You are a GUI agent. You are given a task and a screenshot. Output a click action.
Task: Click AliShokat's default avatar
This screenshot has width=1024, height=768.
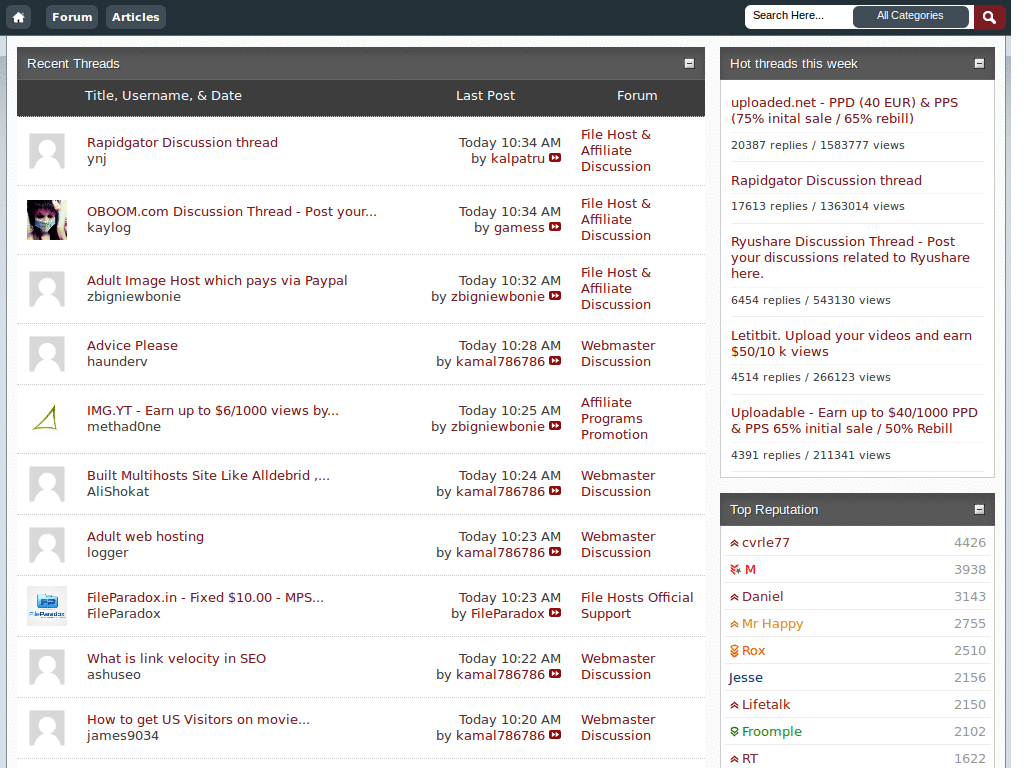47,484
